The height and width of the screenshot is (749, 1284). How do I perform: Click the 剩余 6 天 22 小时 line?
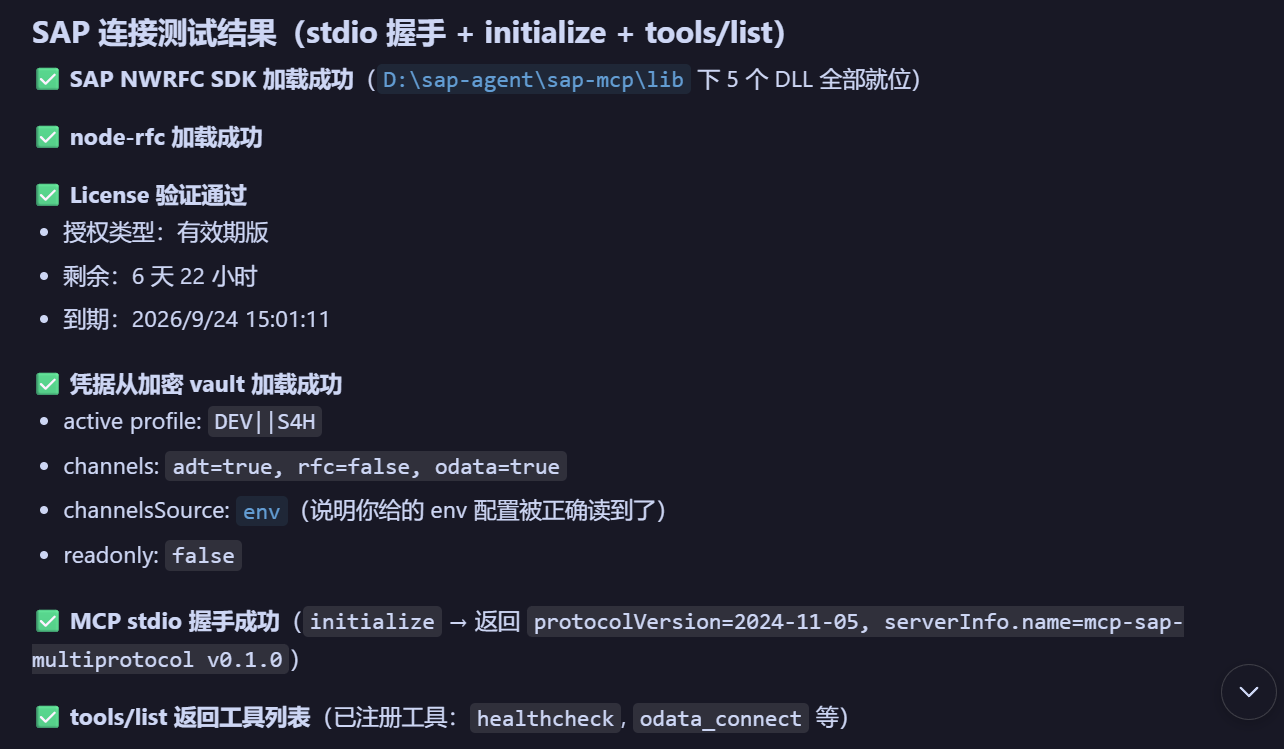click(160, 276)
